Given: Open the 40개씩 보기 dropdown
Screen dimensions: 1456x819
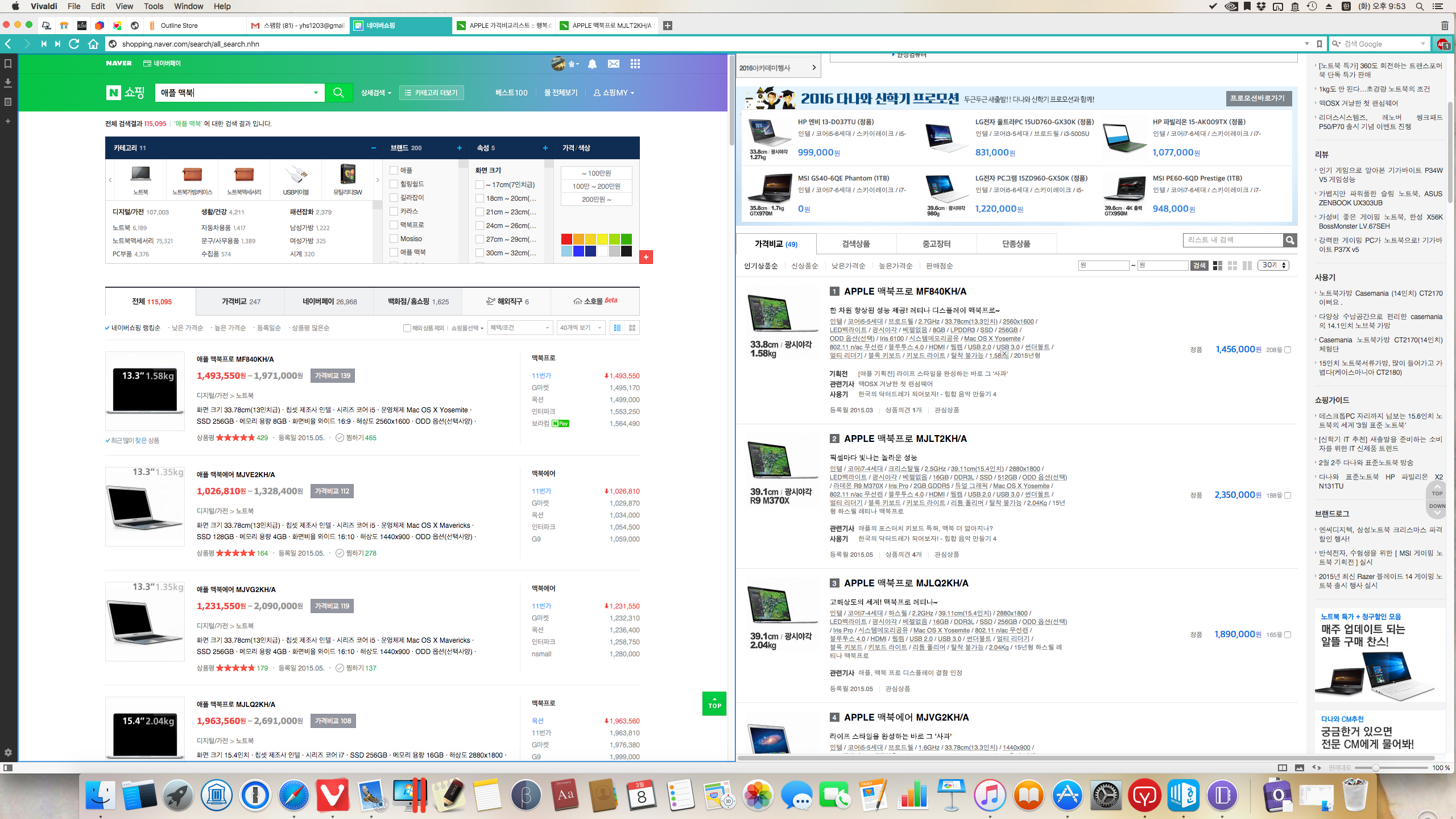Looking at the screenshot, I should [580, 328].
